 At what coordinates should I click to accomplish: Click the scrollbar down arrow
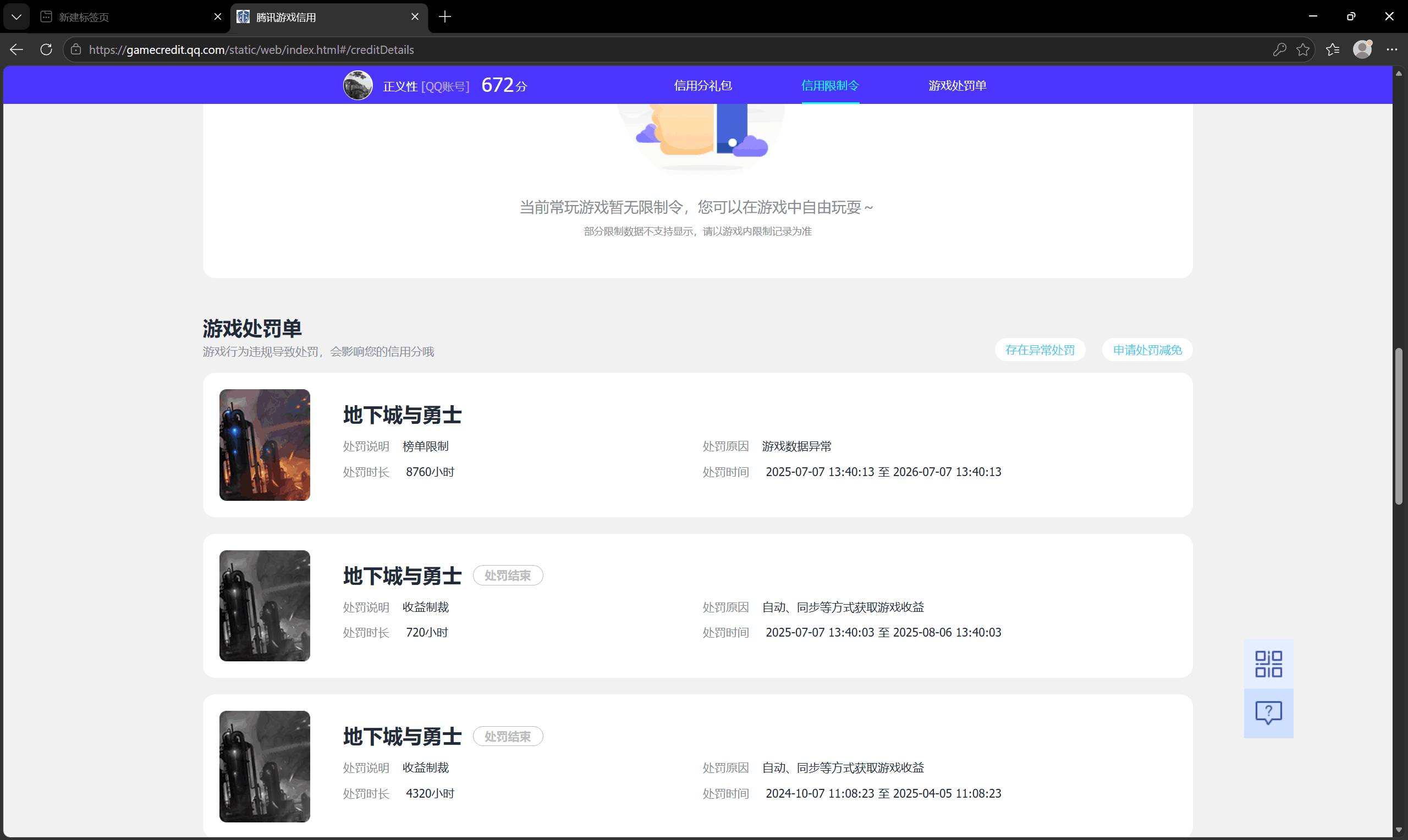pos(1399,830)
